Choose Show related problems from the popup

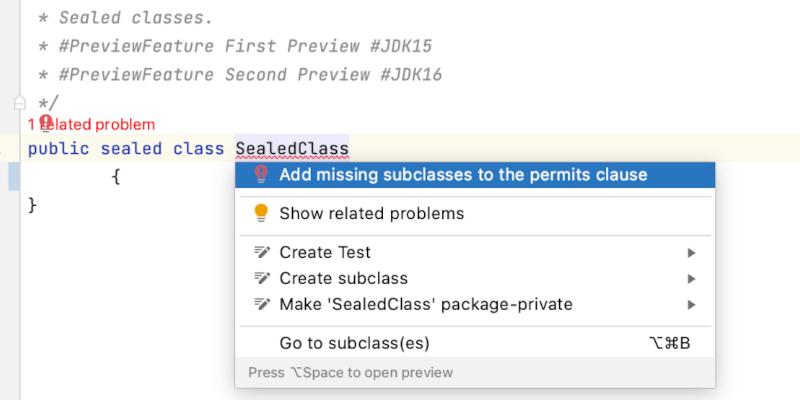[x=371, y=213]
